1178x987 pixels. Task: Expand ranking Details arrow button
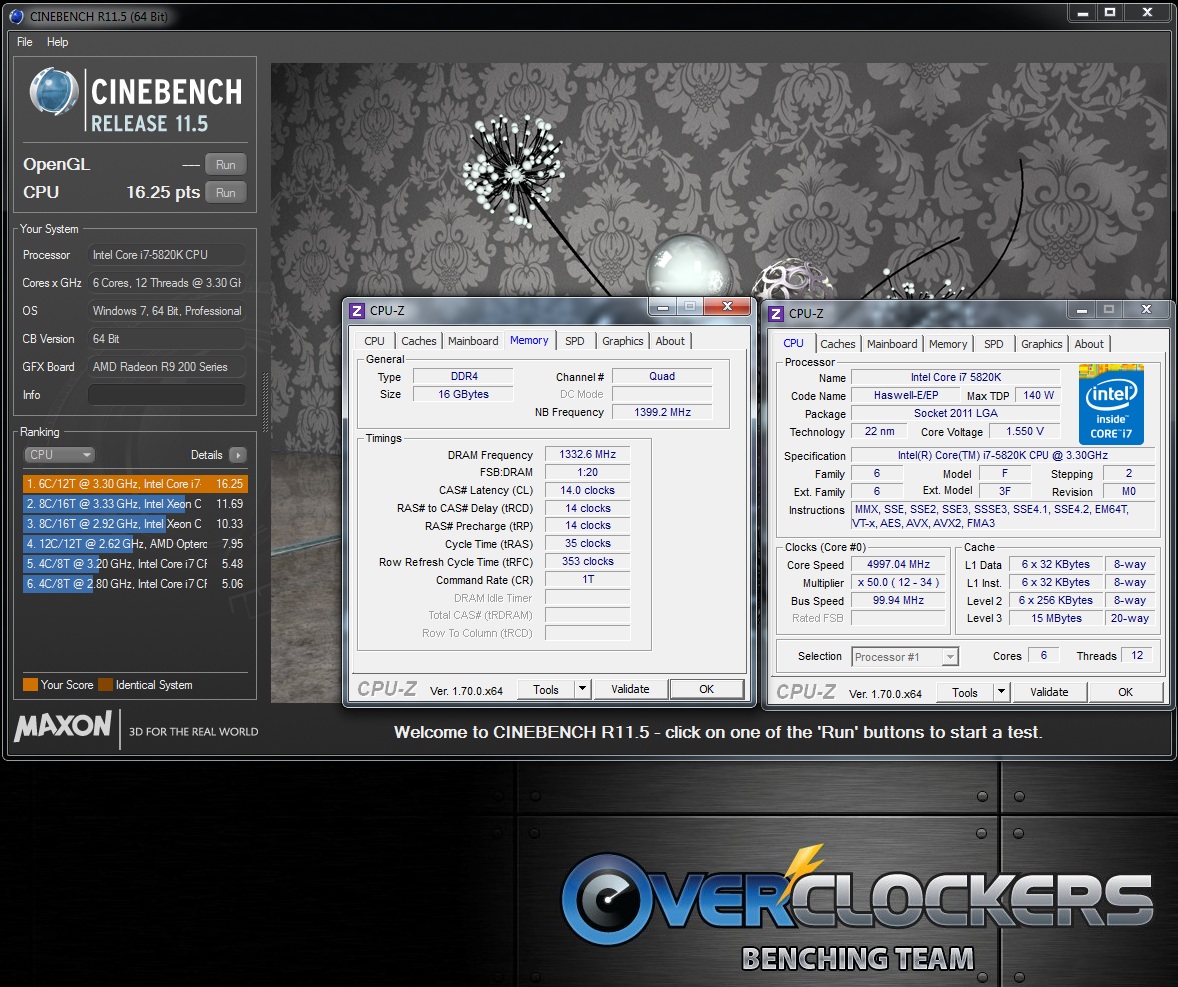coord(237,454)
